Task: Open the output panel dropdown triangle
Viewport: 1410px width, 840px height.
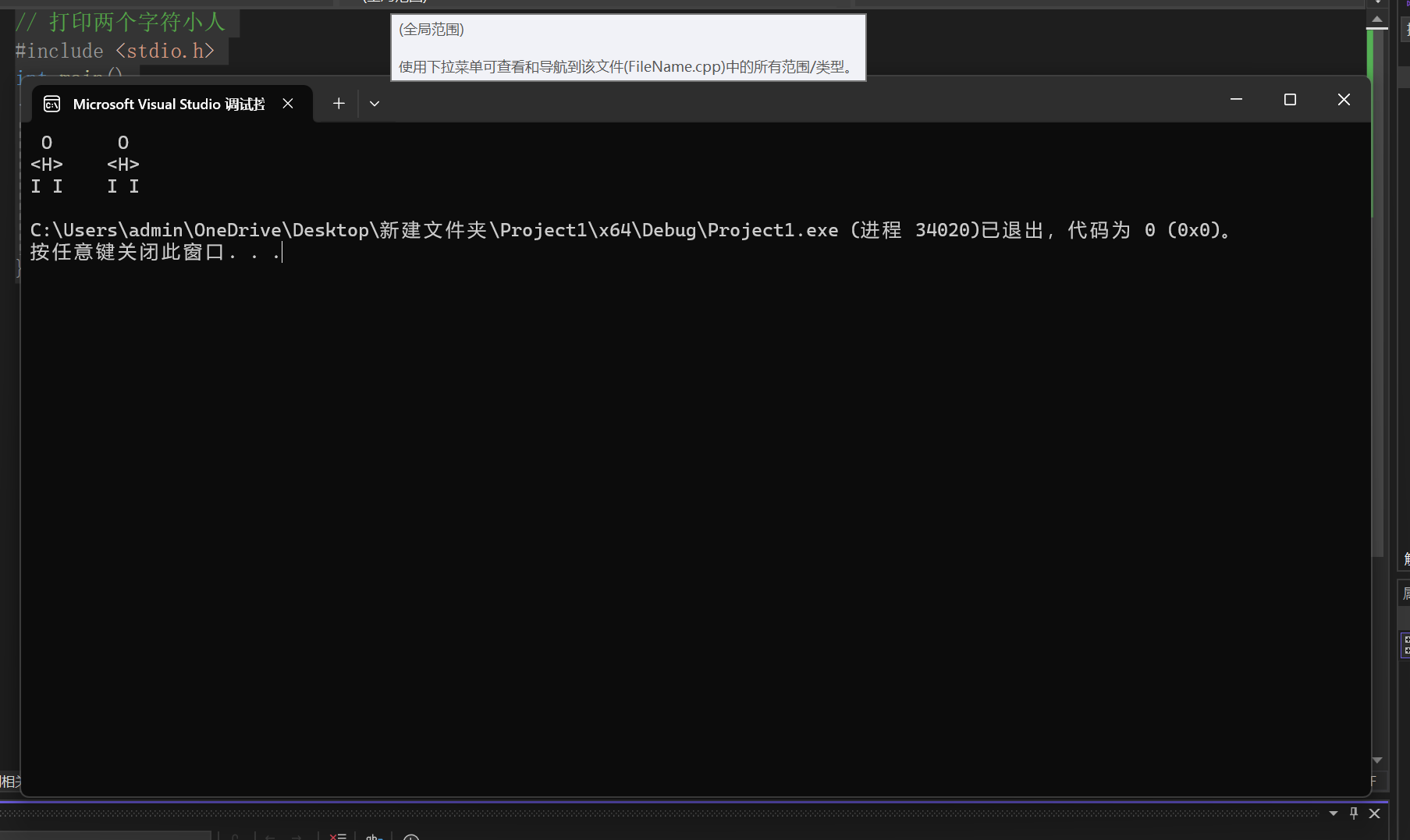Action: point(1334,813)
